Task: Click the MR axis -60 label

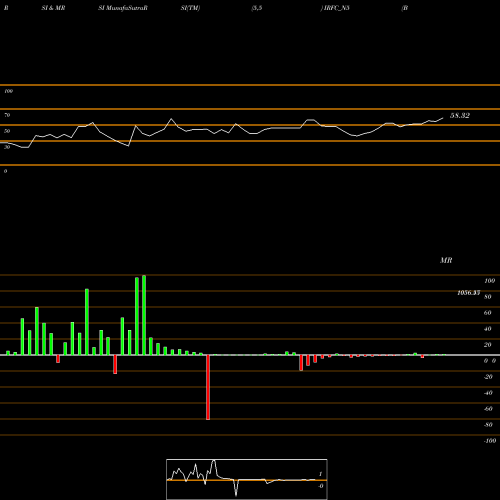Action: pos(488,409)
